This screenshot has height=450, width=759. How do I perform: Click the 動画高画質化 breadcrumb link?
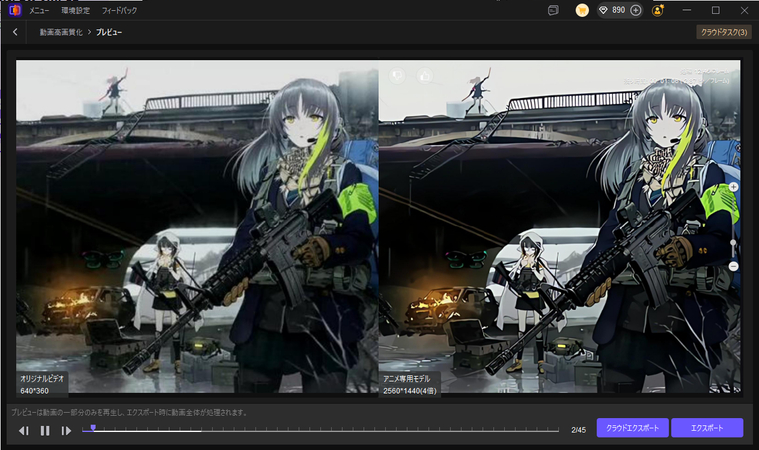point(60,32)
